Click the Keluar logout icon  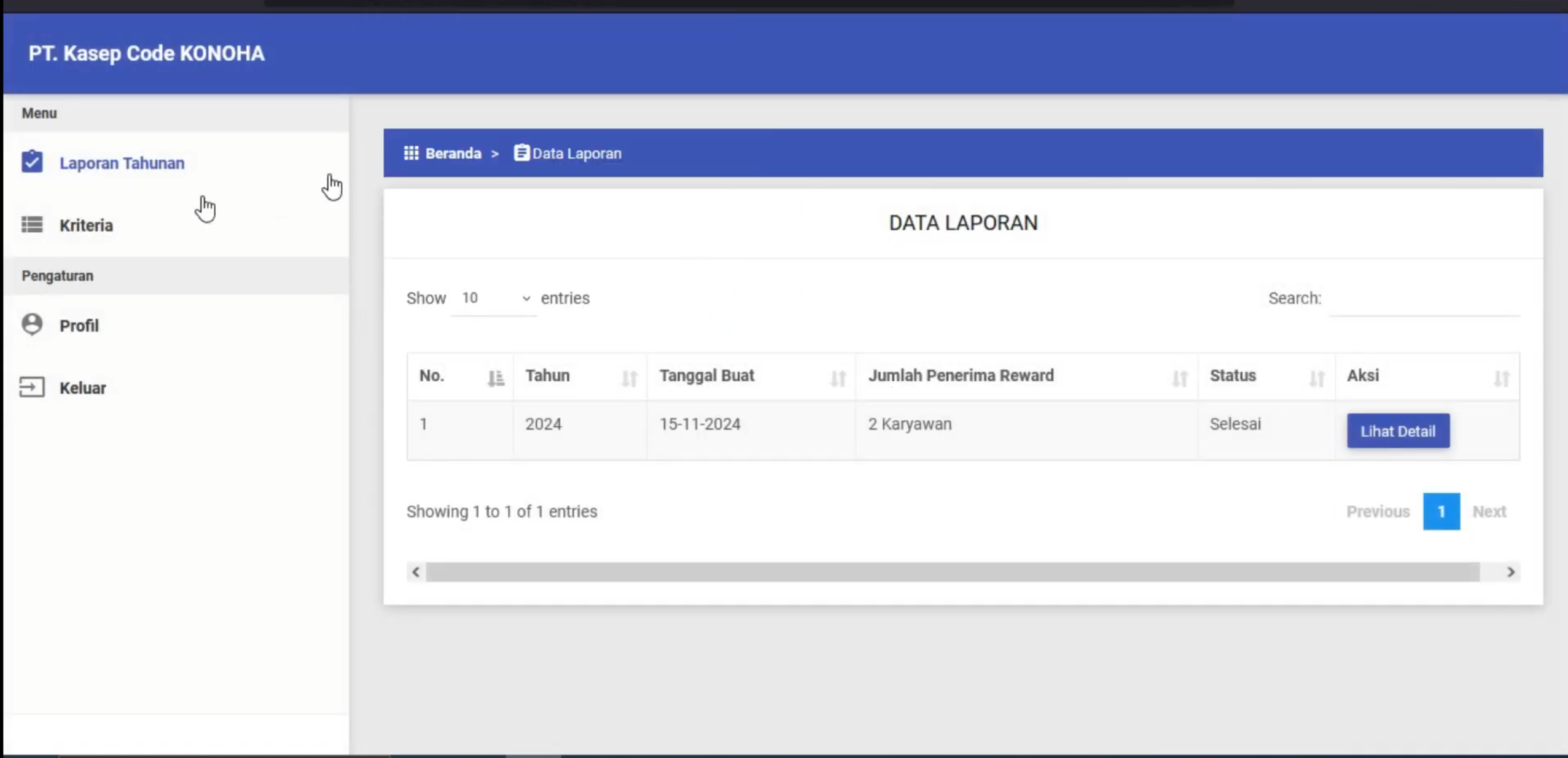32,387
